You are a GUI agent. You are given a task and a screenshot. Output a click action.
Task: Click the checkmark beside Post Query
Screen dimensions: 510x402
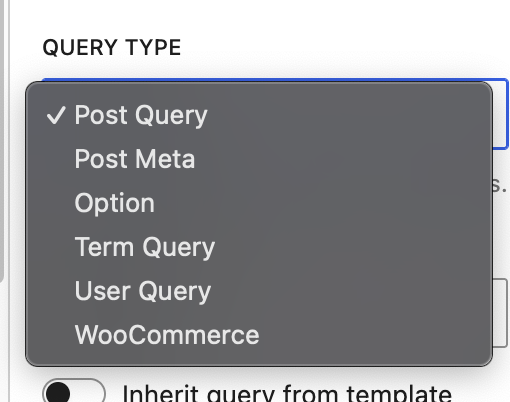56,115
